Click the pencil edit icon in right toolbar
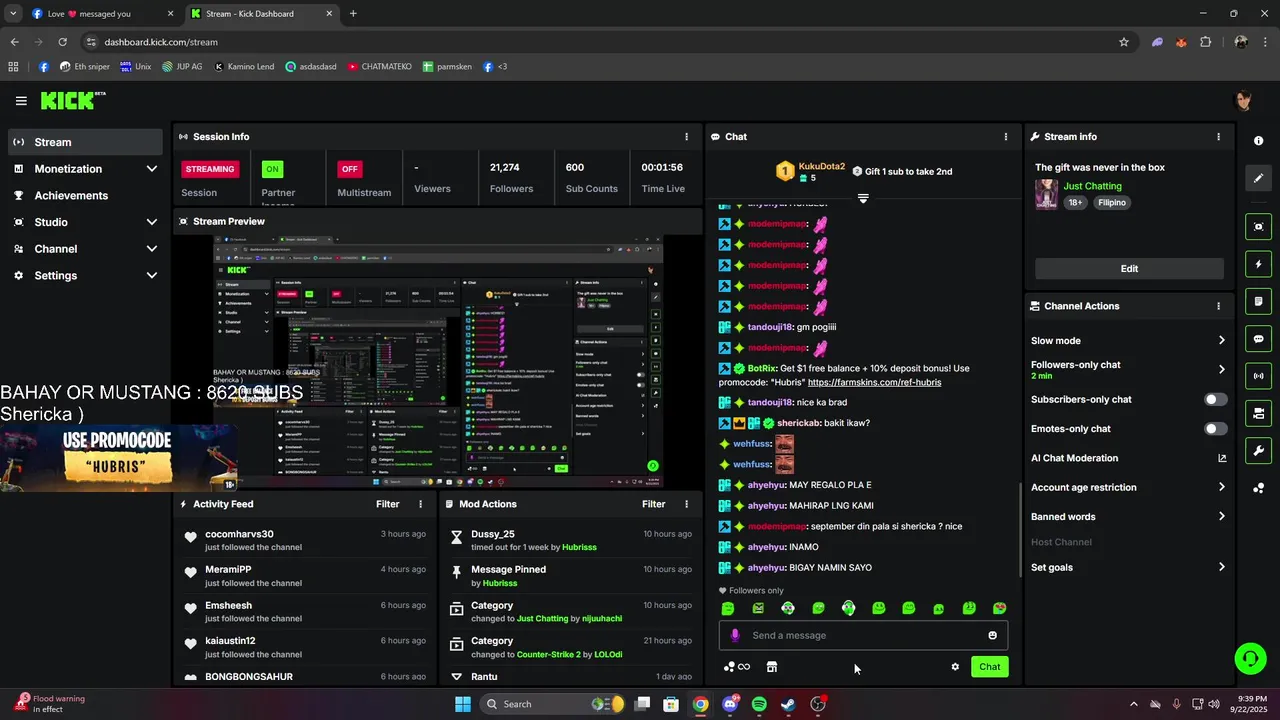This screenshot has height=720, width=1280. [1258, 178]
